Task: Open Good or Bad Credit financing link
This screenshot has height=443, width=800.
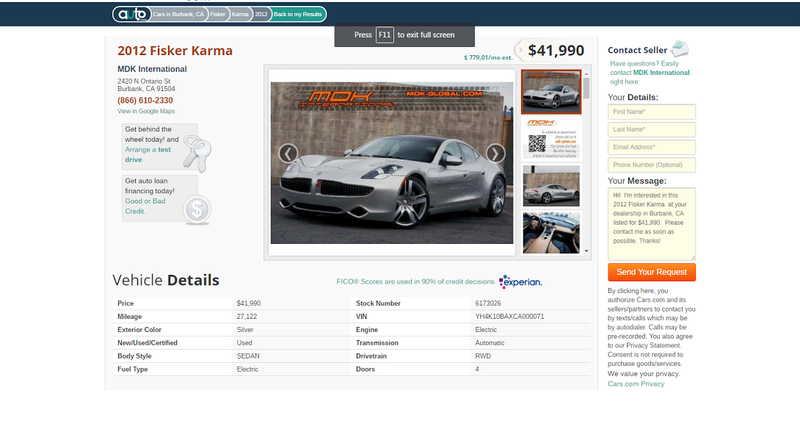Action: (x=145, y=206)
